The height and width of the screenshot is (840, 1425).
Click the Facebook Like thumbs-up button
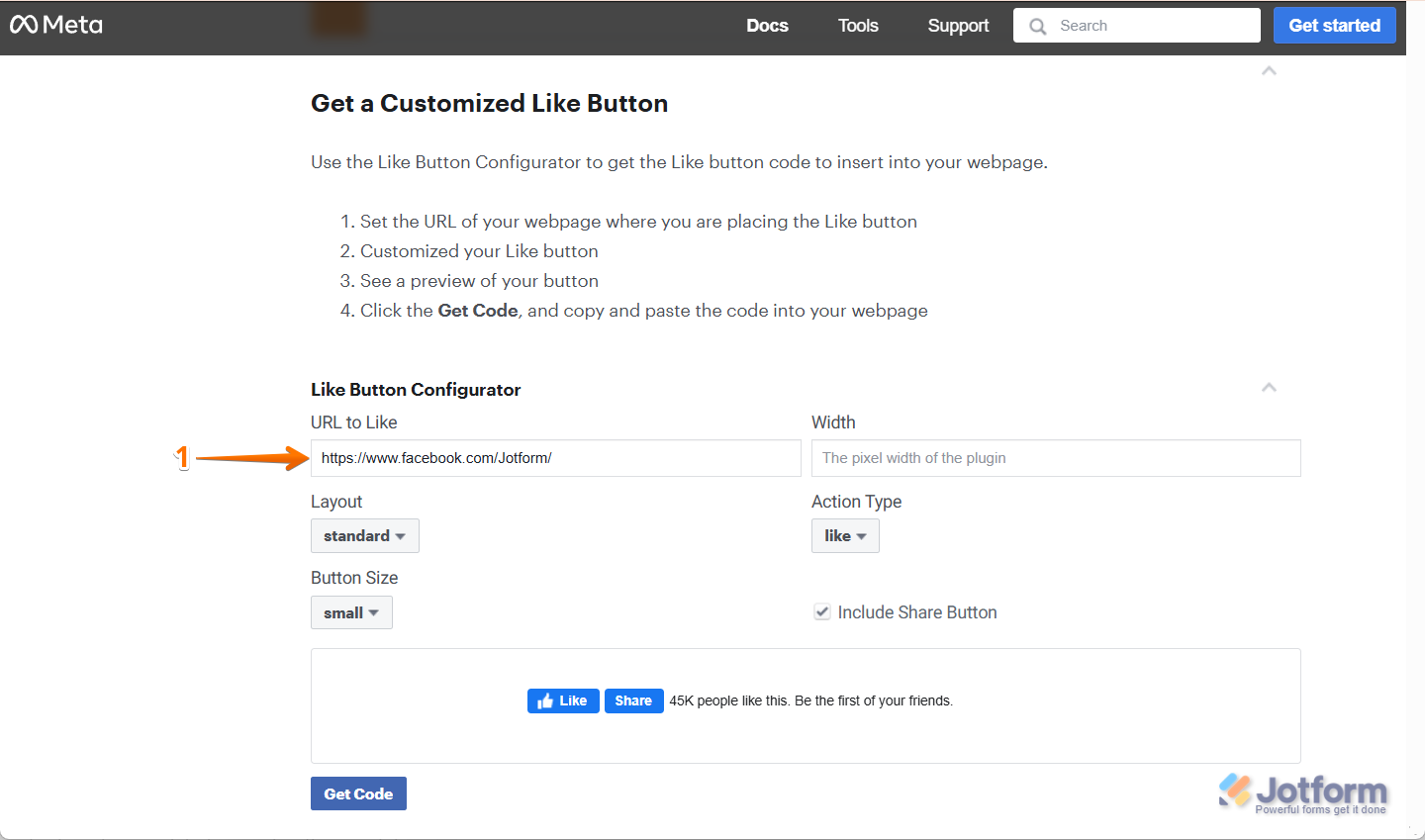563,700
